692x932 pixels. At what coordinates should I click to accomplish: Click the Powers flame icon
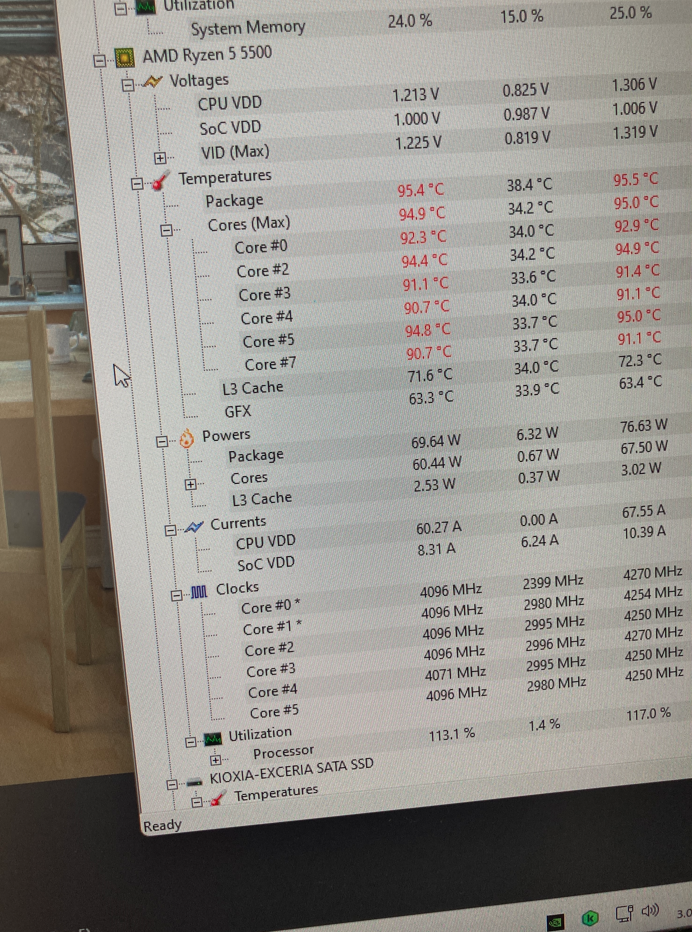pos(187,439)
